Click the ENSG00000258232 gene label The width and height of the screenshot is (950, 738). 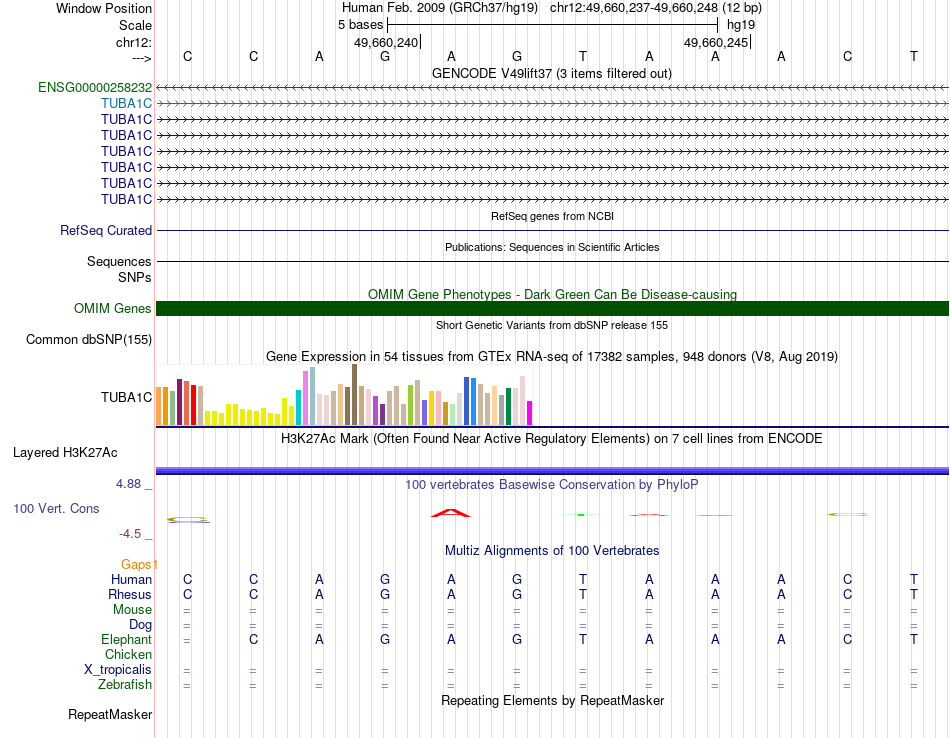tap(95, 87)
